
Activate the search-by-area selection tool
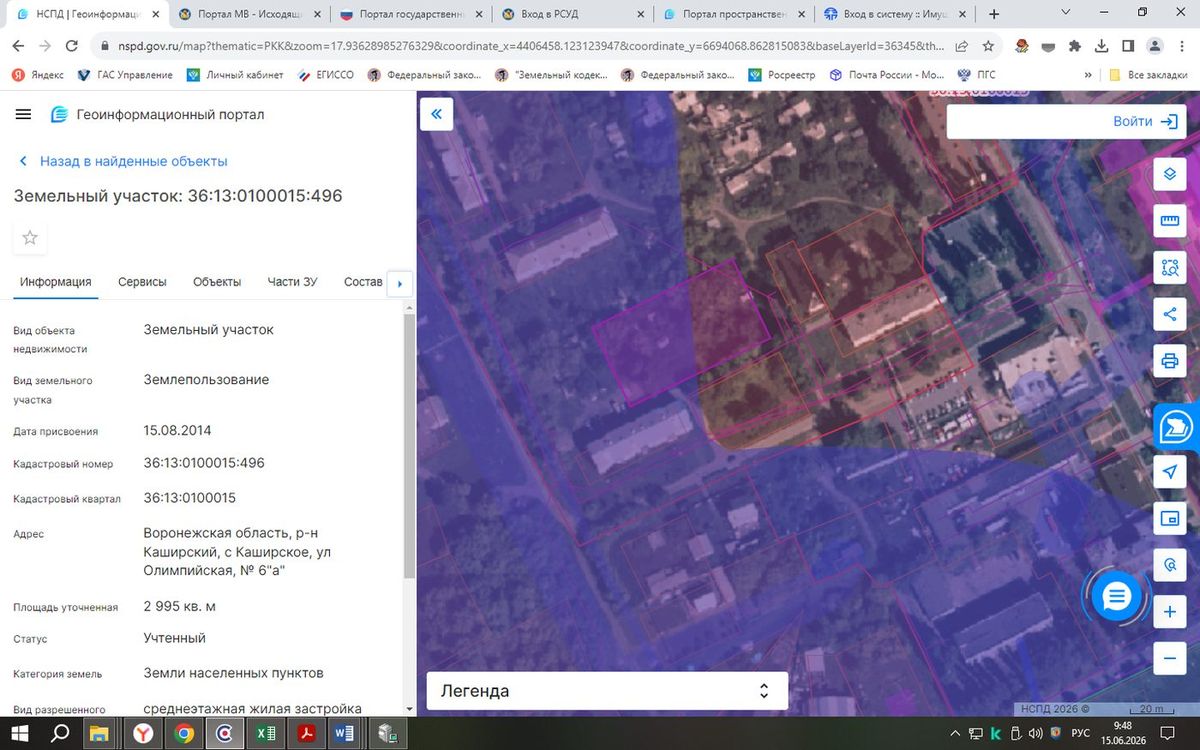1169,266
